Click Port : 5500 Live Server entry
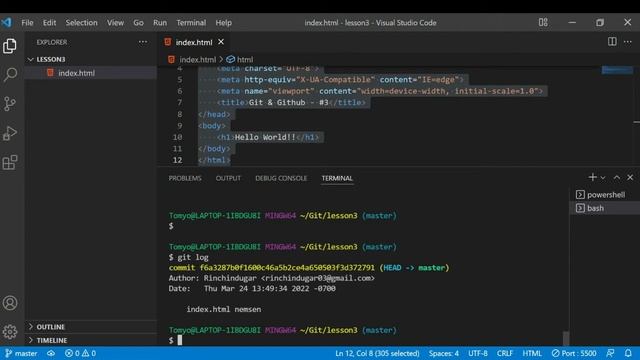This screenshot has width=640, height=360. [574, 353]
